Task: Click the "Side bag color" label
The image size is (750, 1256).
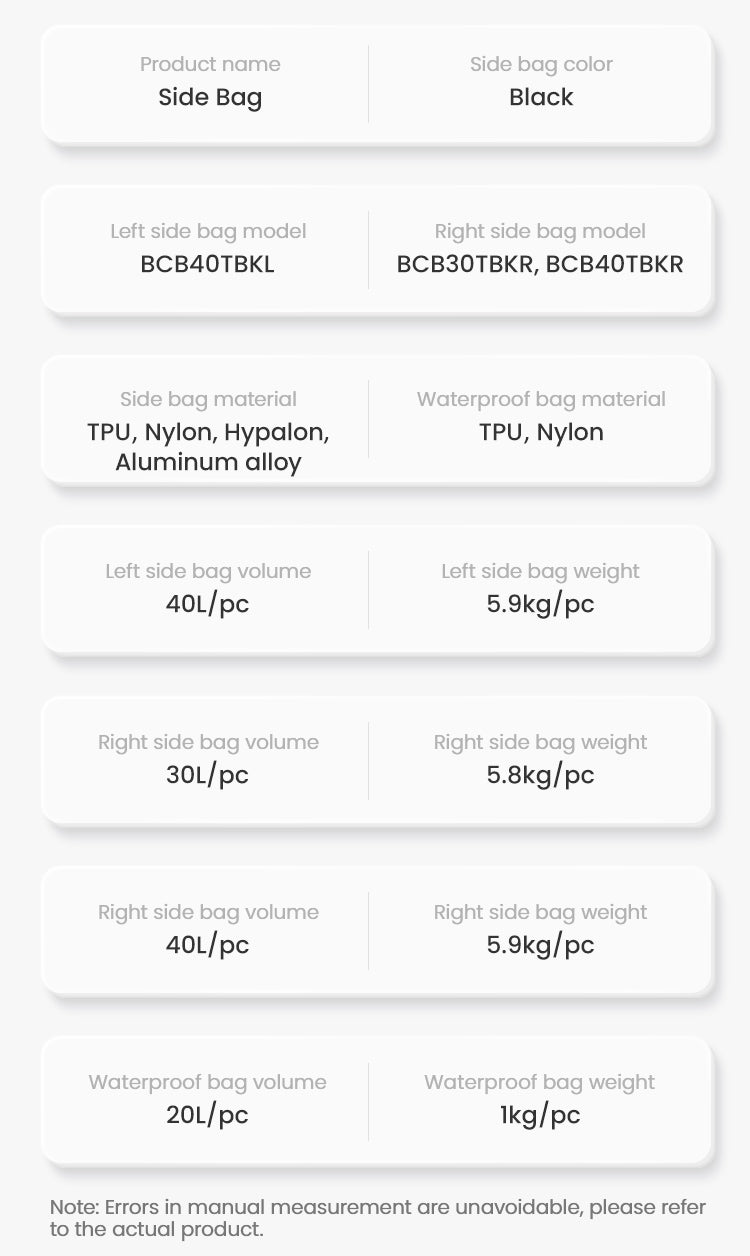Action: coord(541,65)
